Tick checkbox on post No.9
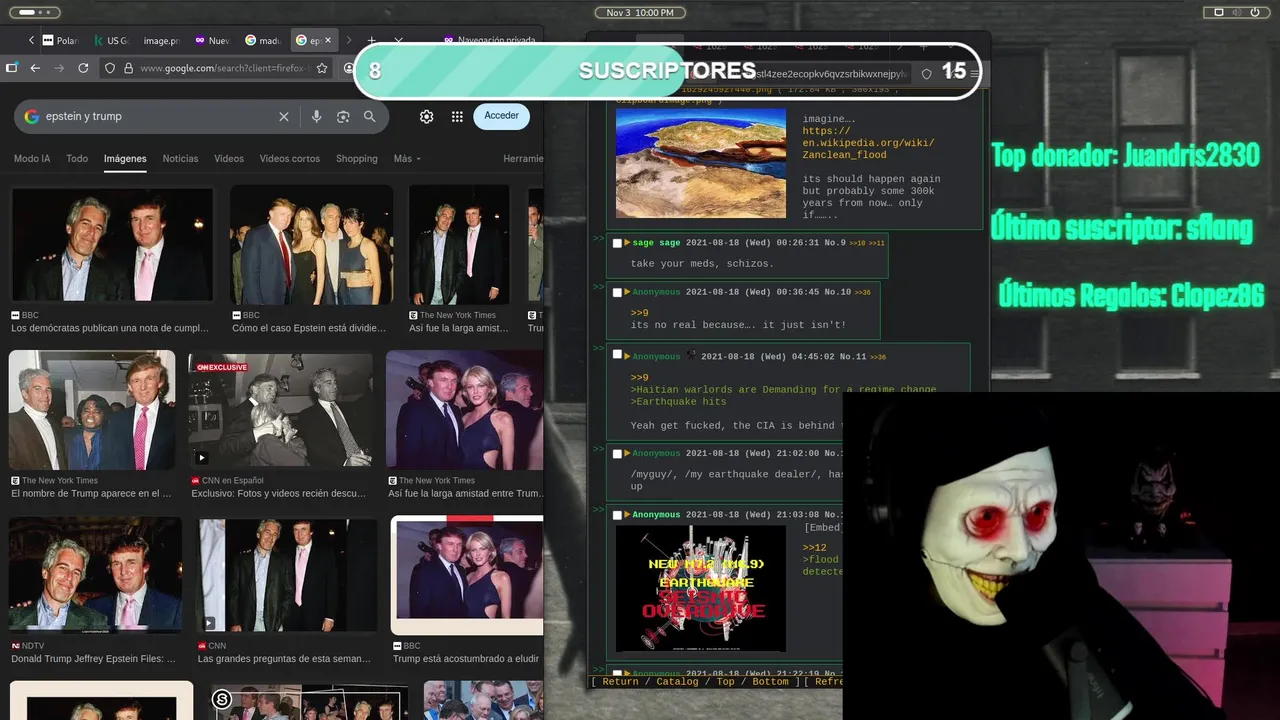The image size is (1280, 720). [x=617, y=243]
